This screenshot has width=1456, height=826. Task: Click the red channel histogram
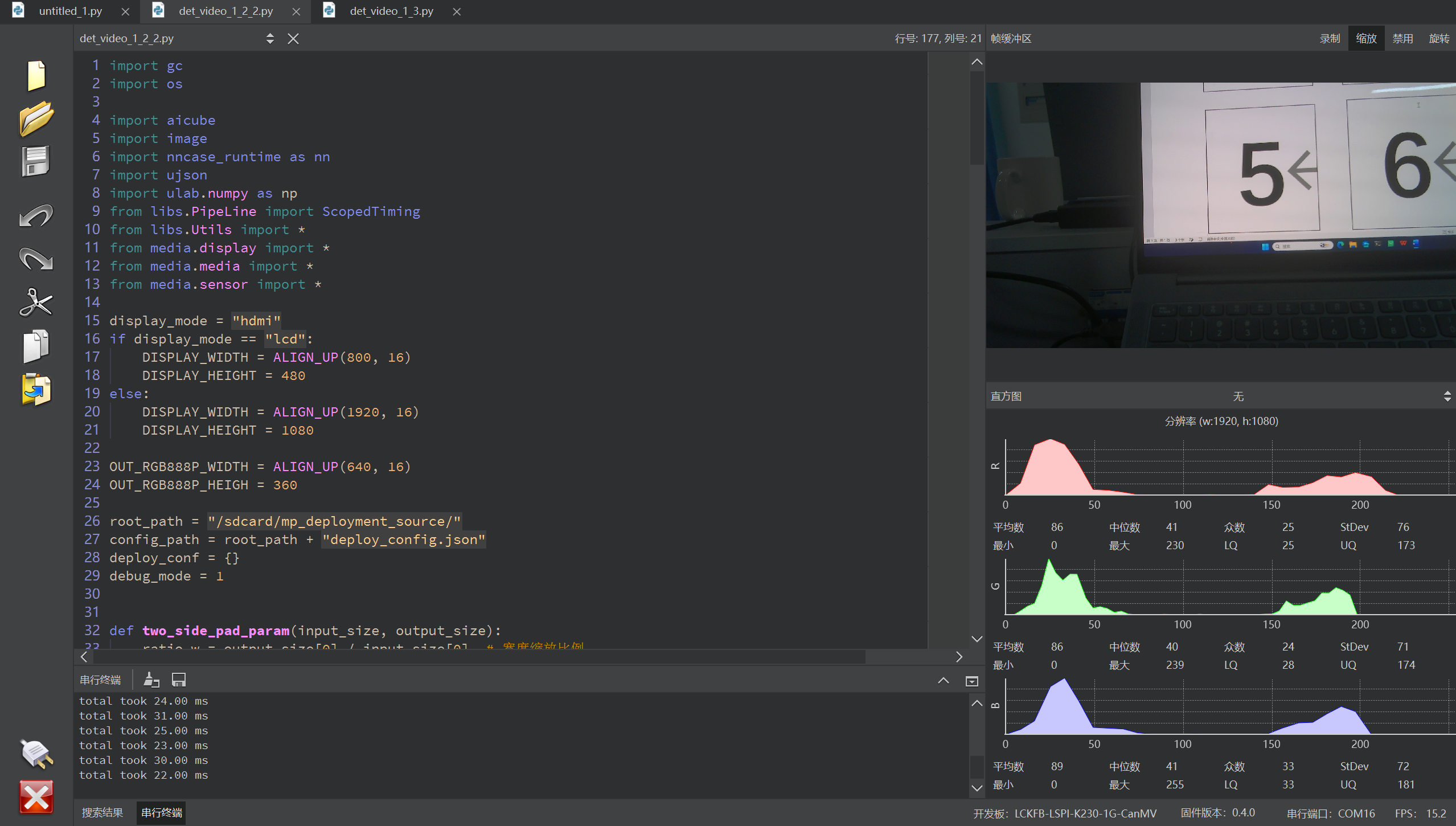[x=1230, y=467]
